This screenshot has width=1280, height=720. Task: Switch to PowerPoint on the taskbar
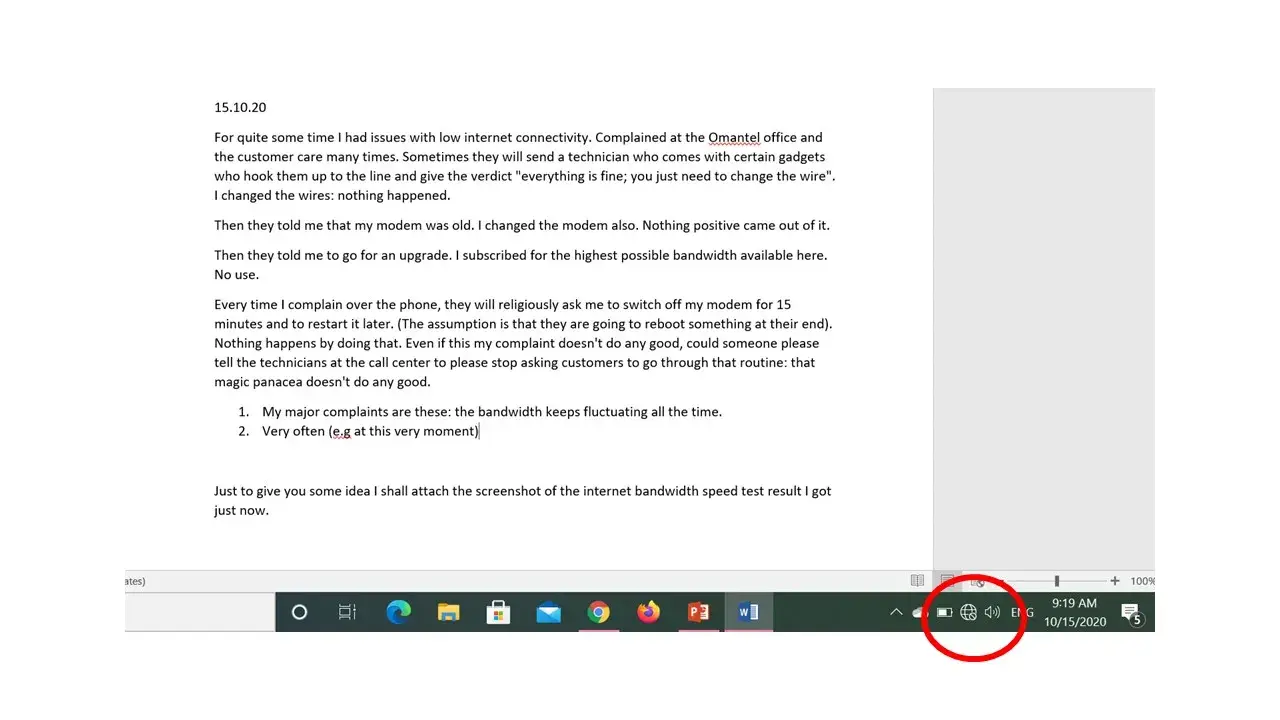(x=698, y=612)
